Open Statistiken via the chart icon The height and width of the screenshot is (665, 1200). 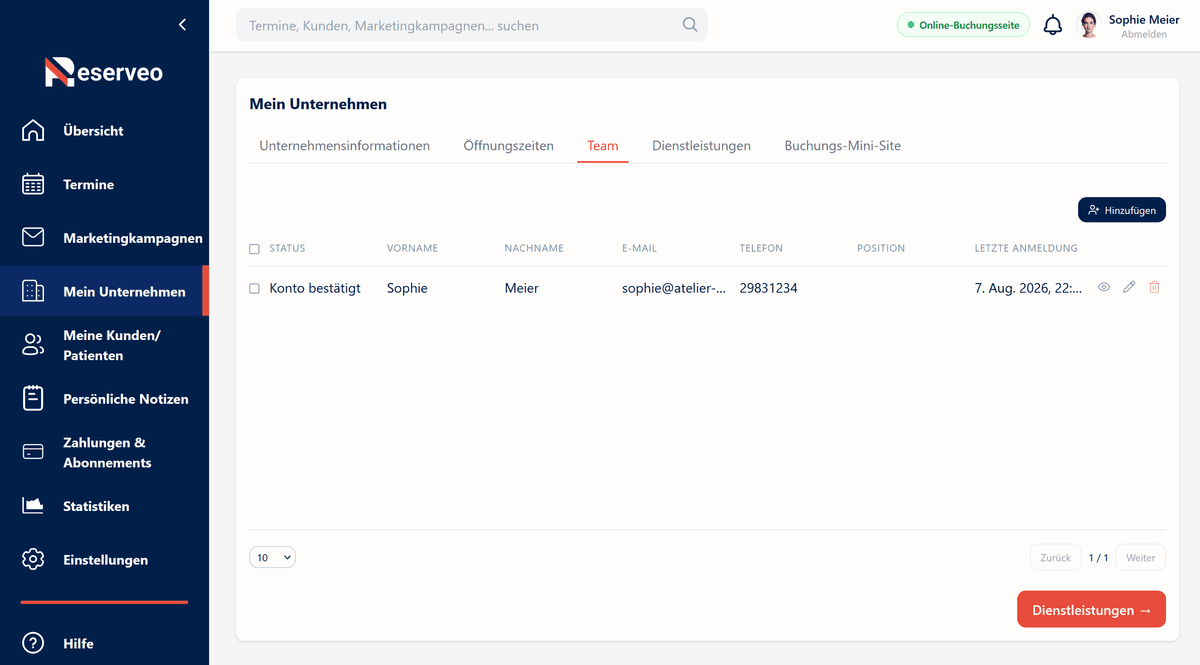click(x=33, y=506)
